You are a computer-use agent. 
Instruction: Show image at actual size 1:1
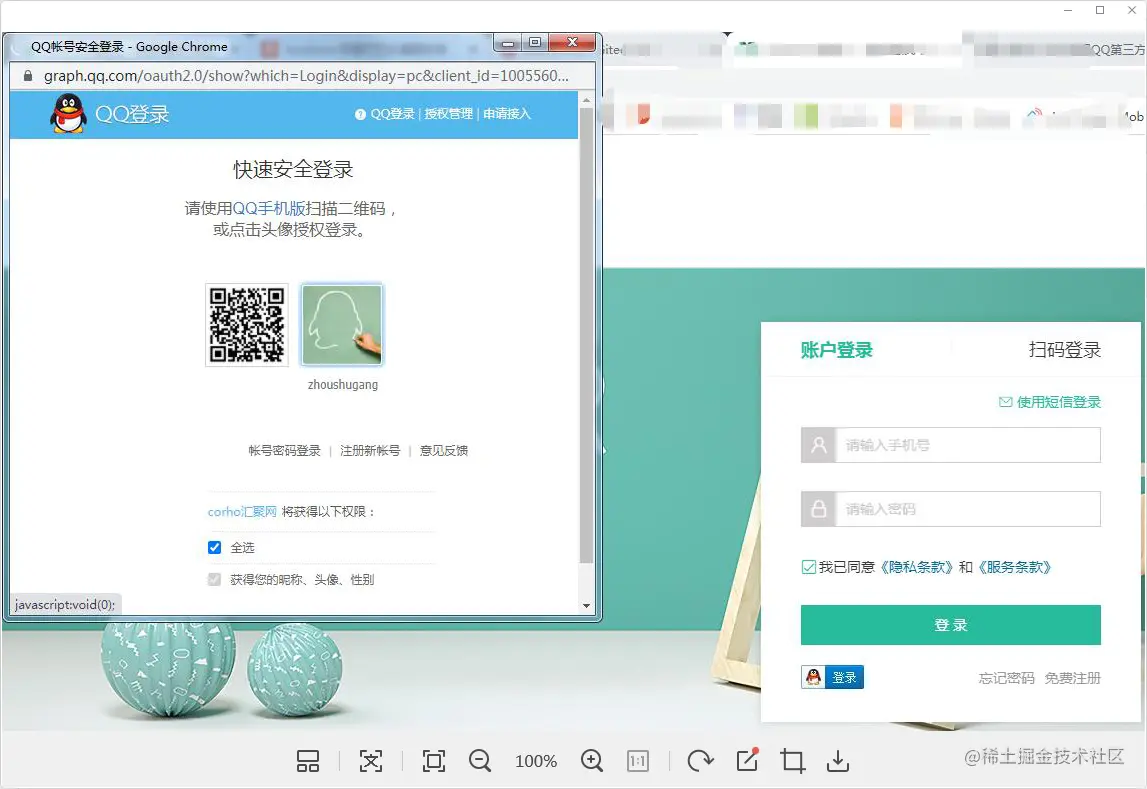click(x=638, y=761)
